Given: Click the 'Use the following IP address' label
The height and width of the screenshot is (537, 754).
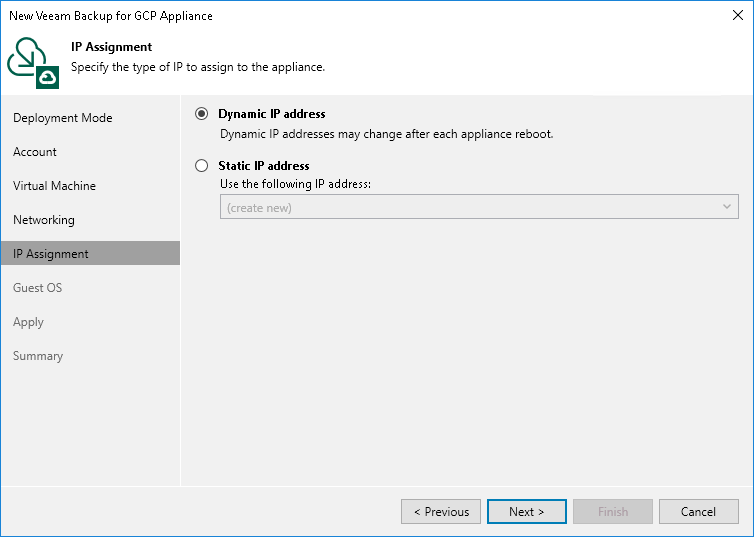Looking at the screenshot, I should [295, 184].
